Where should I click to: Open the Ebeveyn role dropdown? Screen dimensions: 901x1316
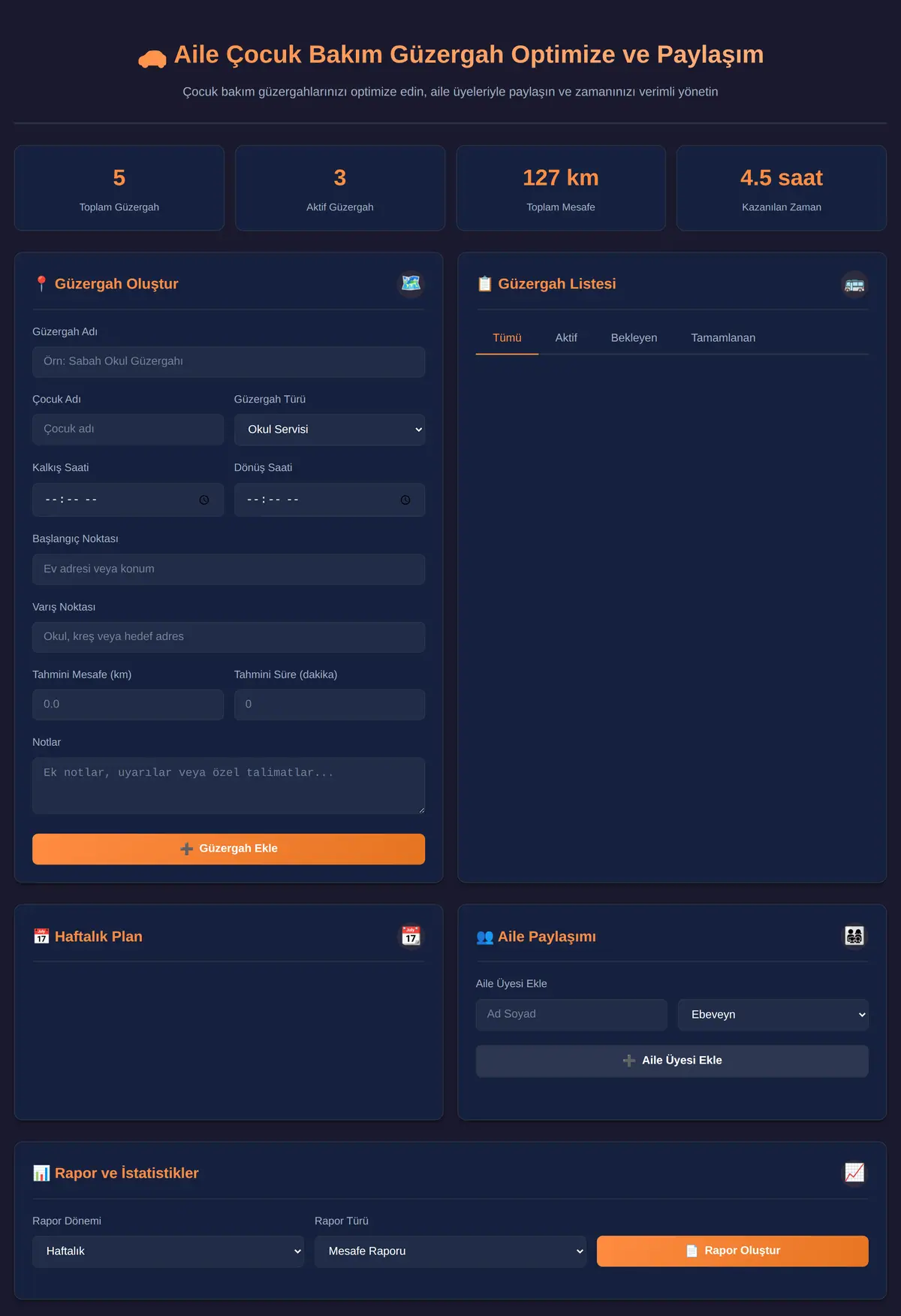773,1015
